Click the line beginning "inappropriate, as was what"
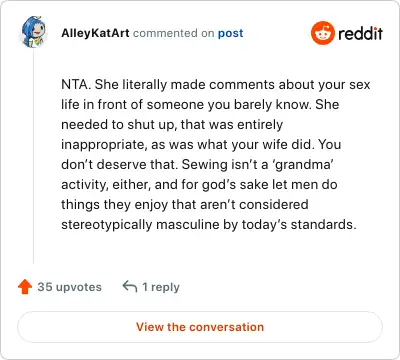This screenshot has width=400, height=360. (x=201, y=145)
